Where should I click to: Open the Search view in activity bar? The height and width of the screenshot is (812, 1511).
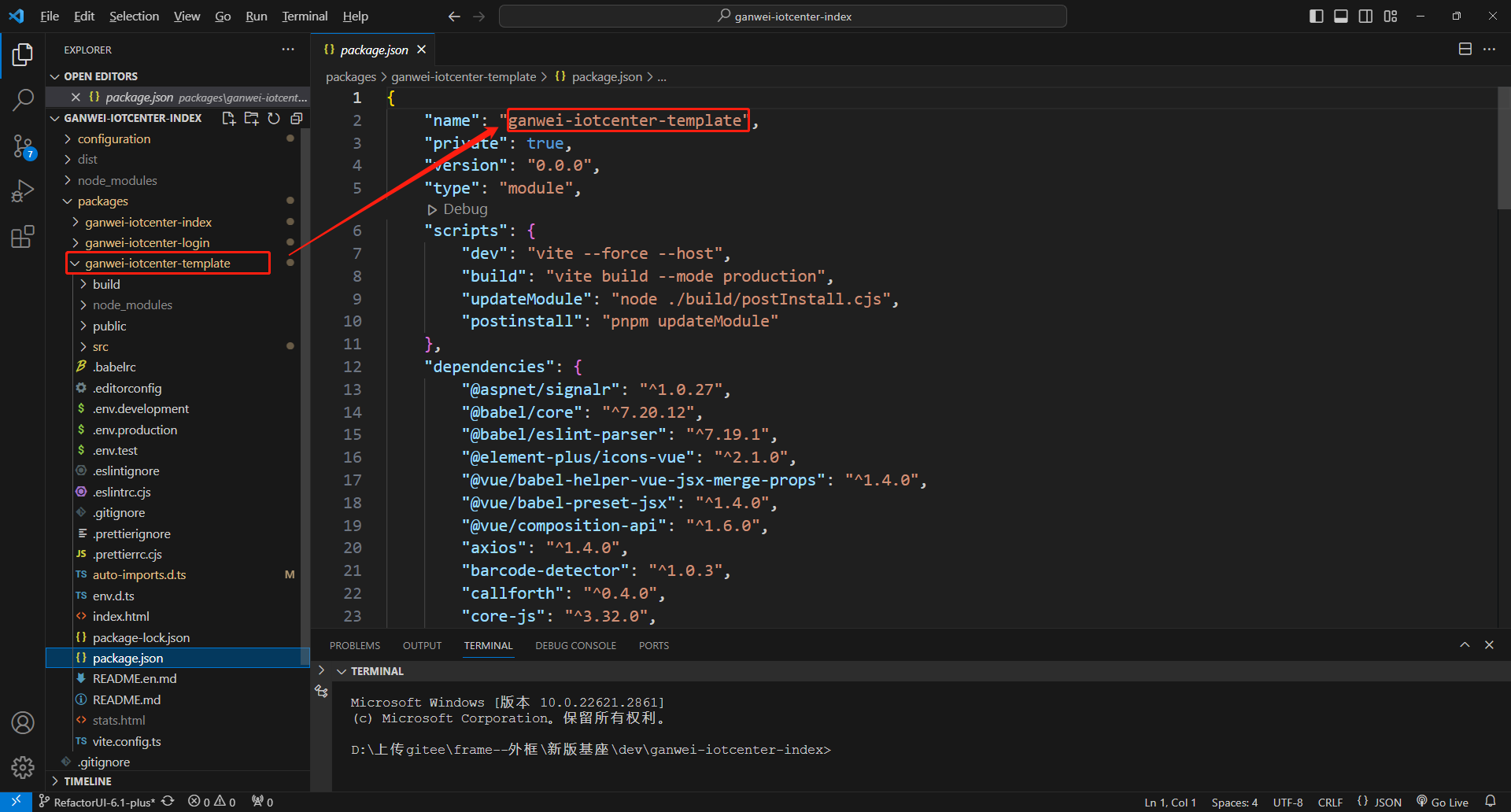point(23,99)
